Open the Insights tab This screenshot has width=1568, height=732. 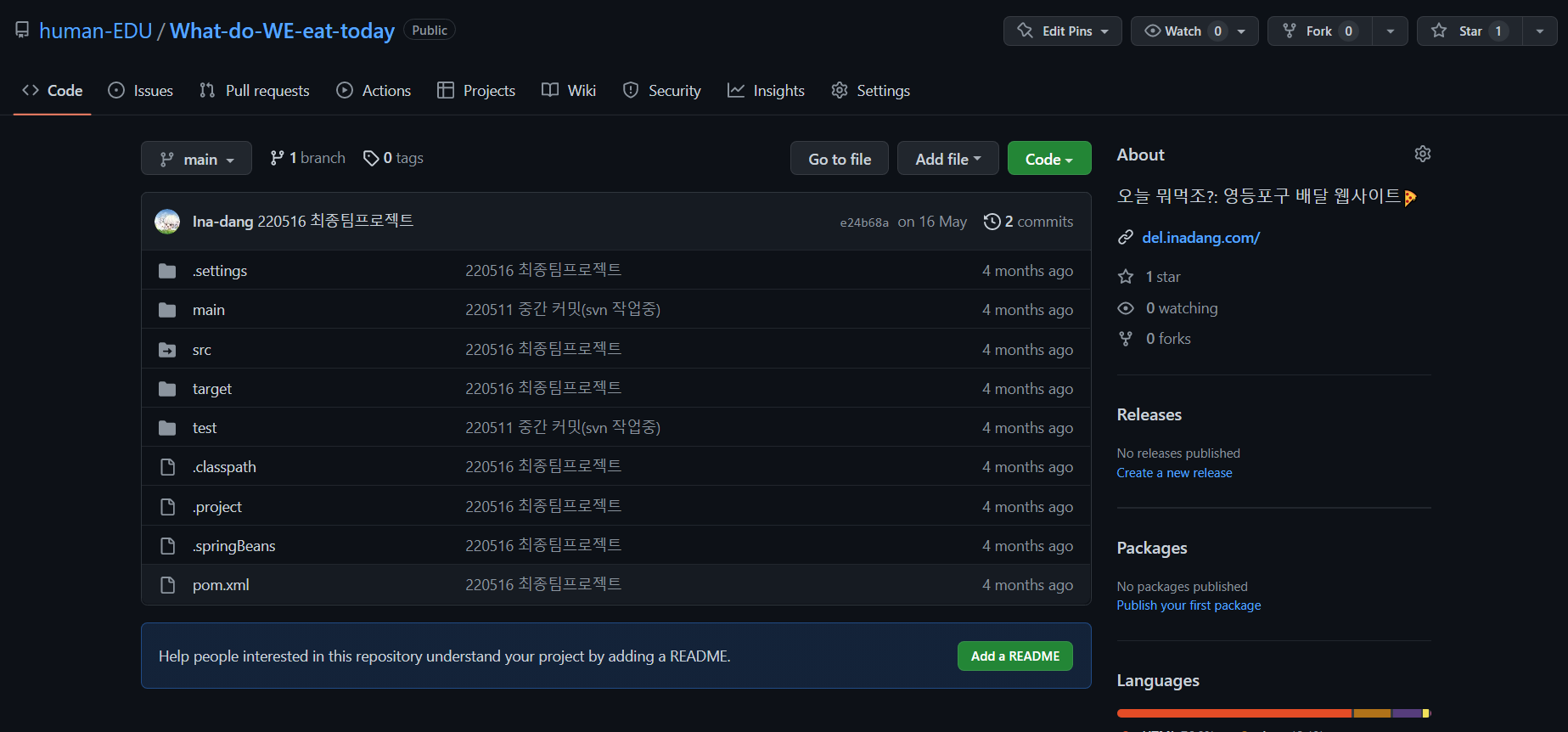[766, 91]
